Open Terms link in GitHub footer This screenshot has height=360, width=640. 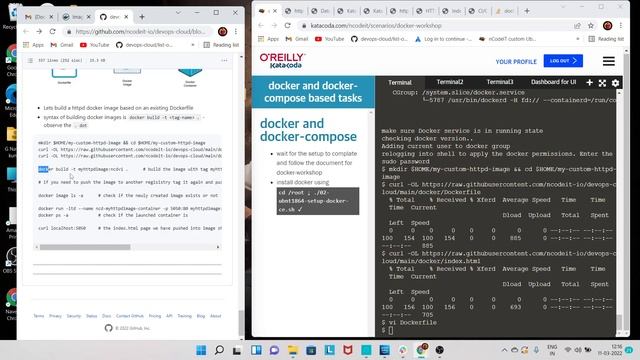(x=39, y=316)
